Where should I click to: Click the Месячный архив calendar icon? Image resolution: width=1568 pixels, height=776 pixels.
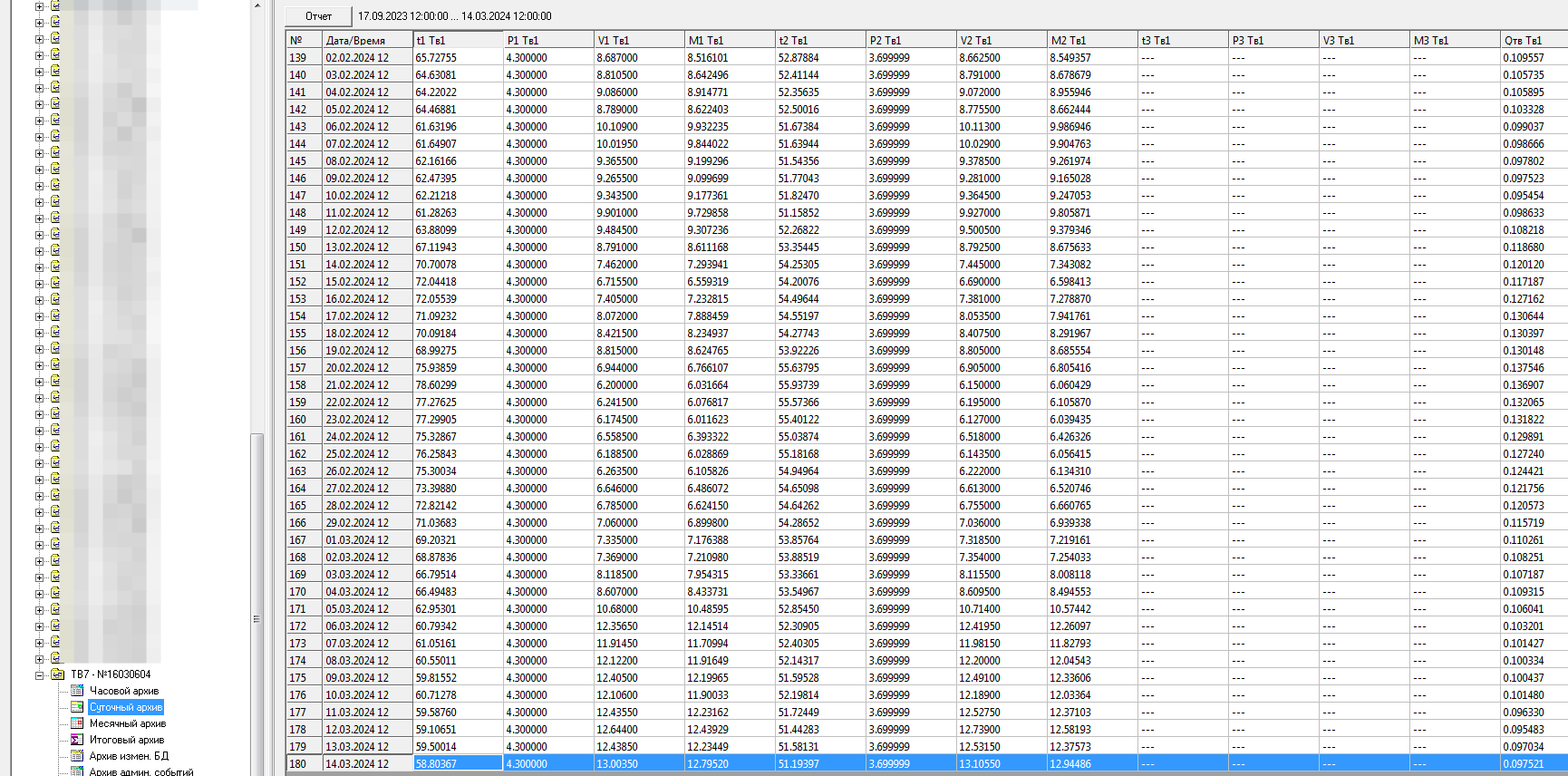77,723
